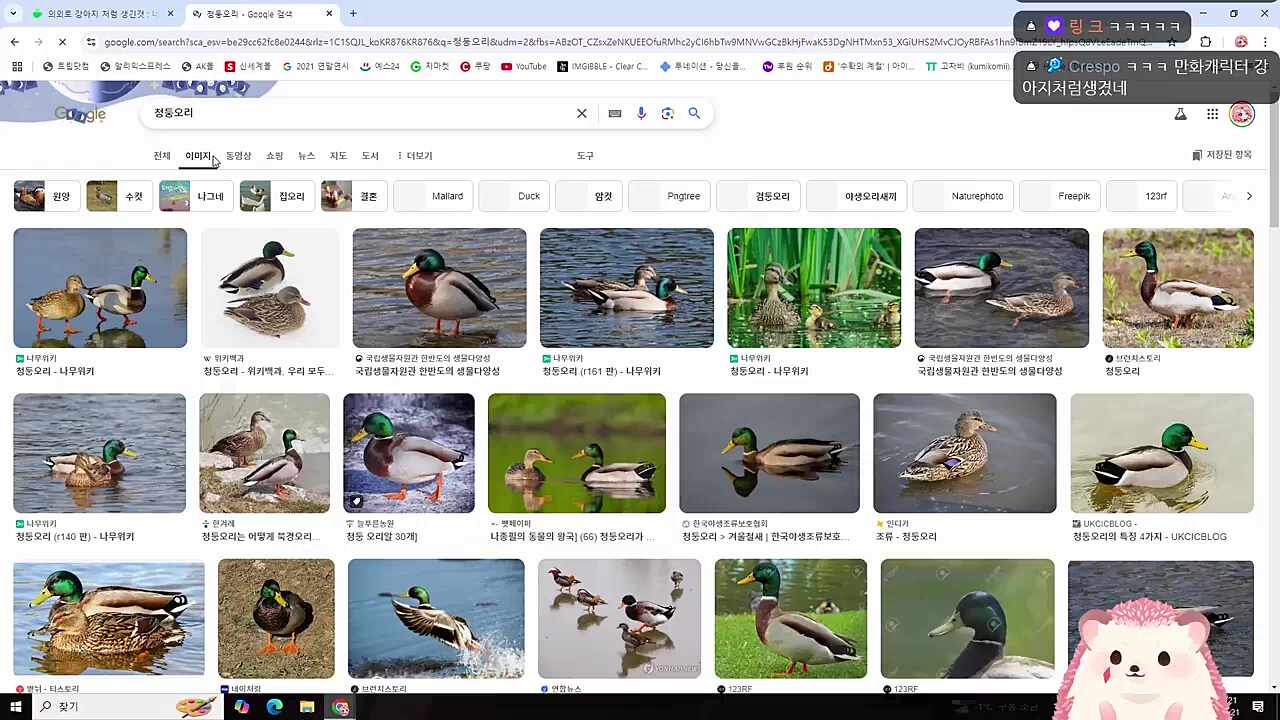
Task: Open the 인디카 female duck image result
Action: click(x=964, y=453)
